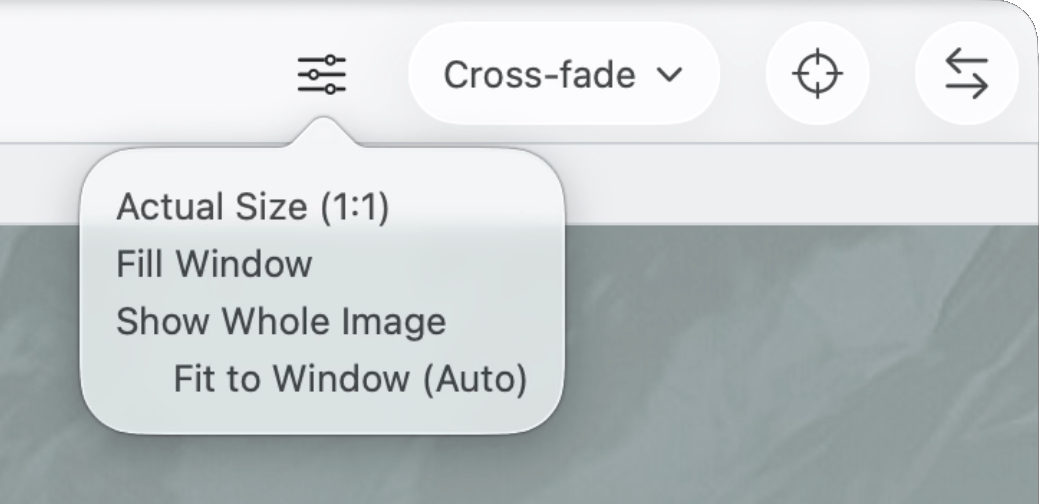Click the swap arrows icon
1039x504 pixels.
point(966,75)
